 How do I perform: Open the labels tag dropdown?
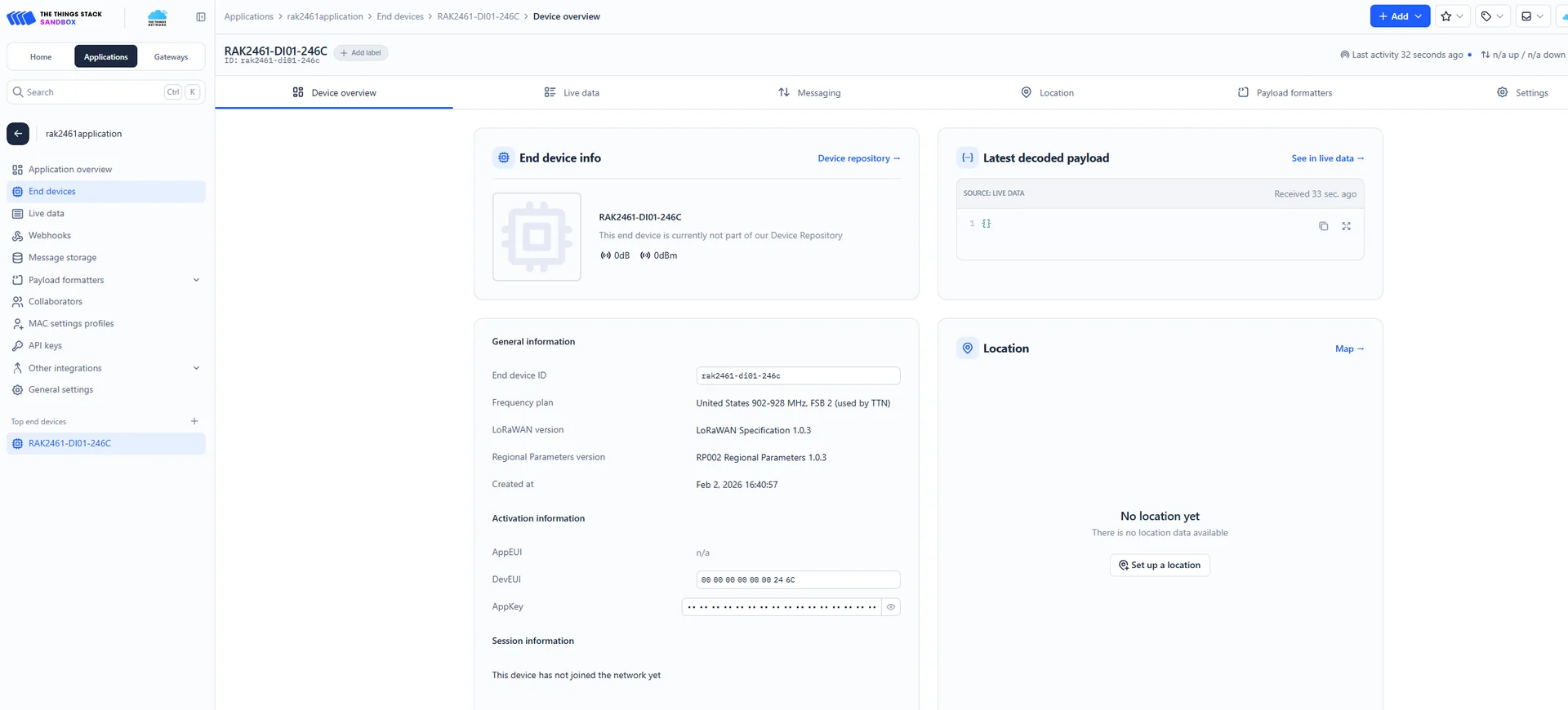click(x=1492, y=16)
